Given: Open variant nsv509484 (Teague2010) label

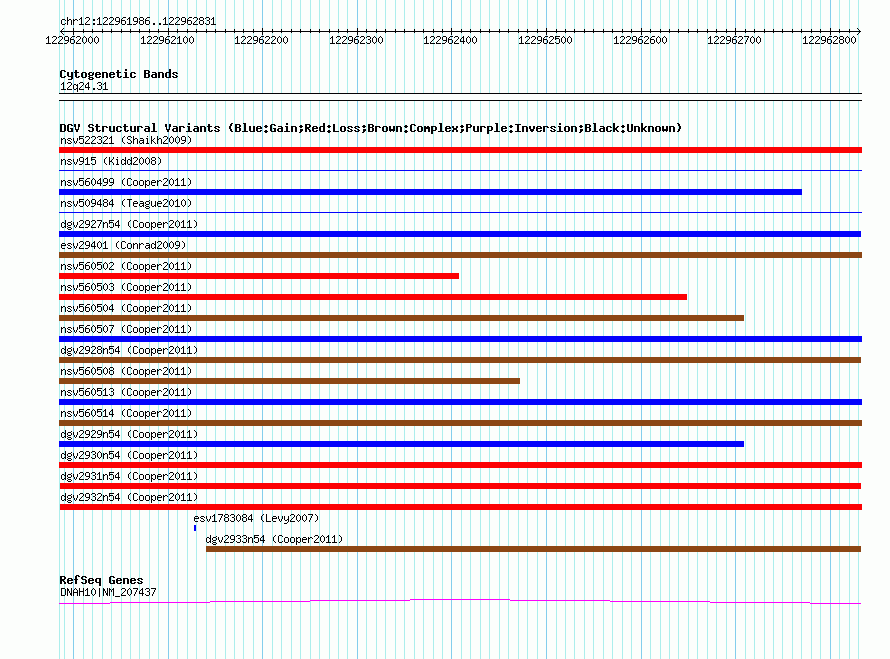Looking at the screenshot, I should [126, 203].
